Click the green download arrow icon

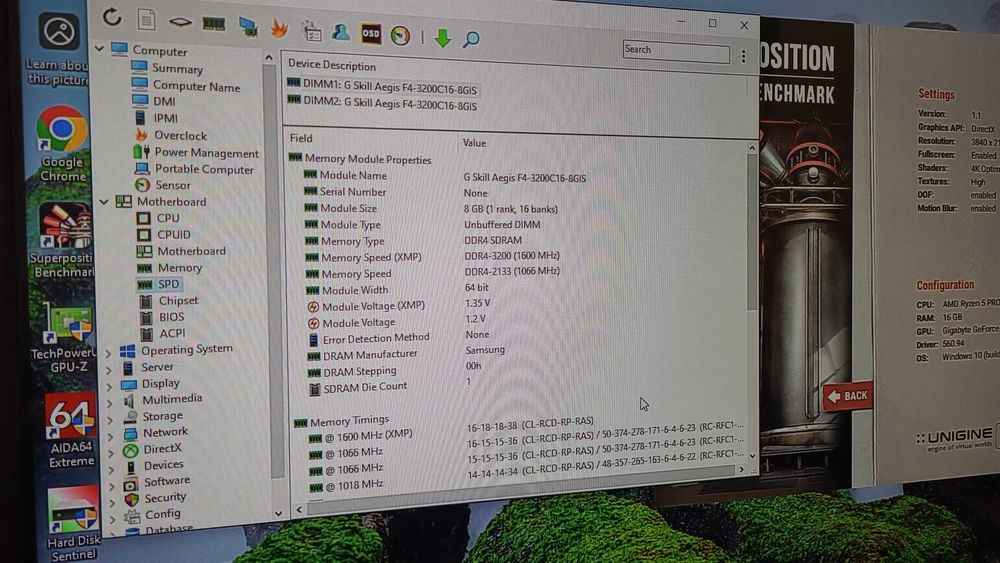442,38
